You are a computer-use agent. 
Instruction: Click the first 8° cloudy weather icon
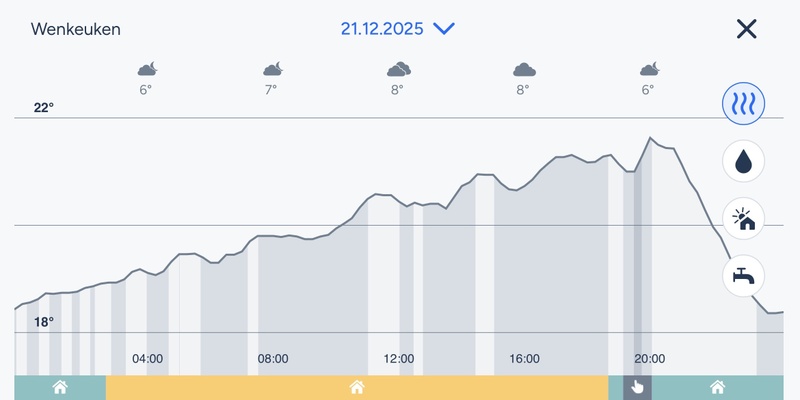(398, 69)
